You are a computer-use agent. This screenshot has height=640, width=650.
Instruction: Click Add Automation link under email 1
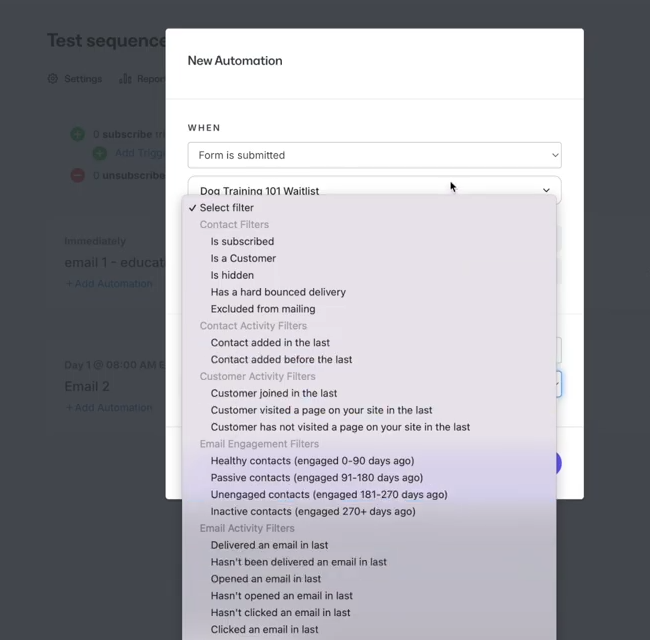(109, 284)
